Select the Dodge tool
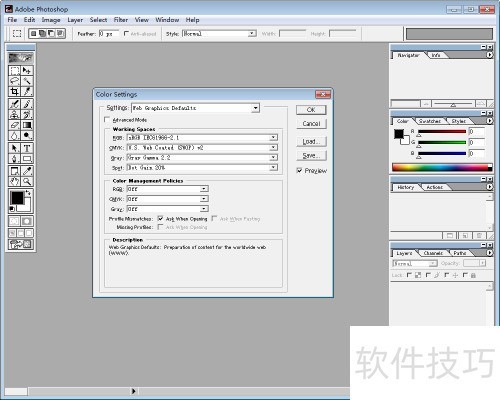This screenshot has height=400, width=500. (27, 135)
